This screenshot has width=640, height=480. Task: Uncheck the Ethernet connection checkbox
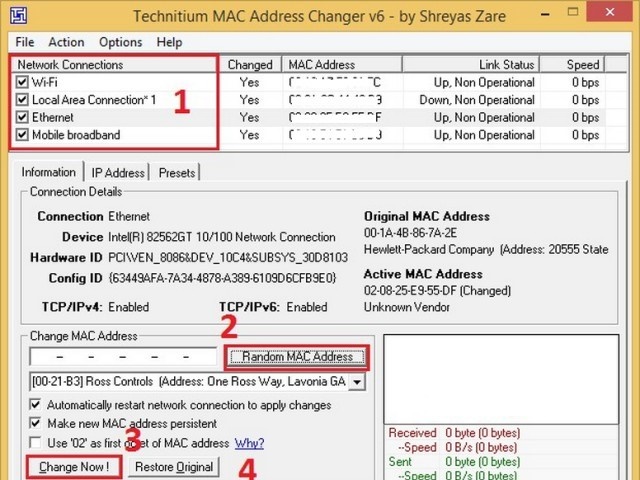(22, 117)
